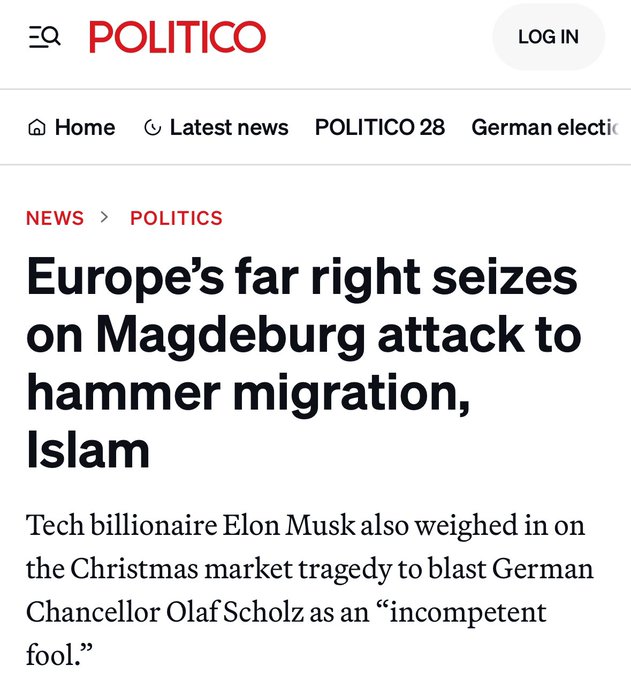
Task: Follow the NEWS breadcrumb link
Action: [55, 218]
